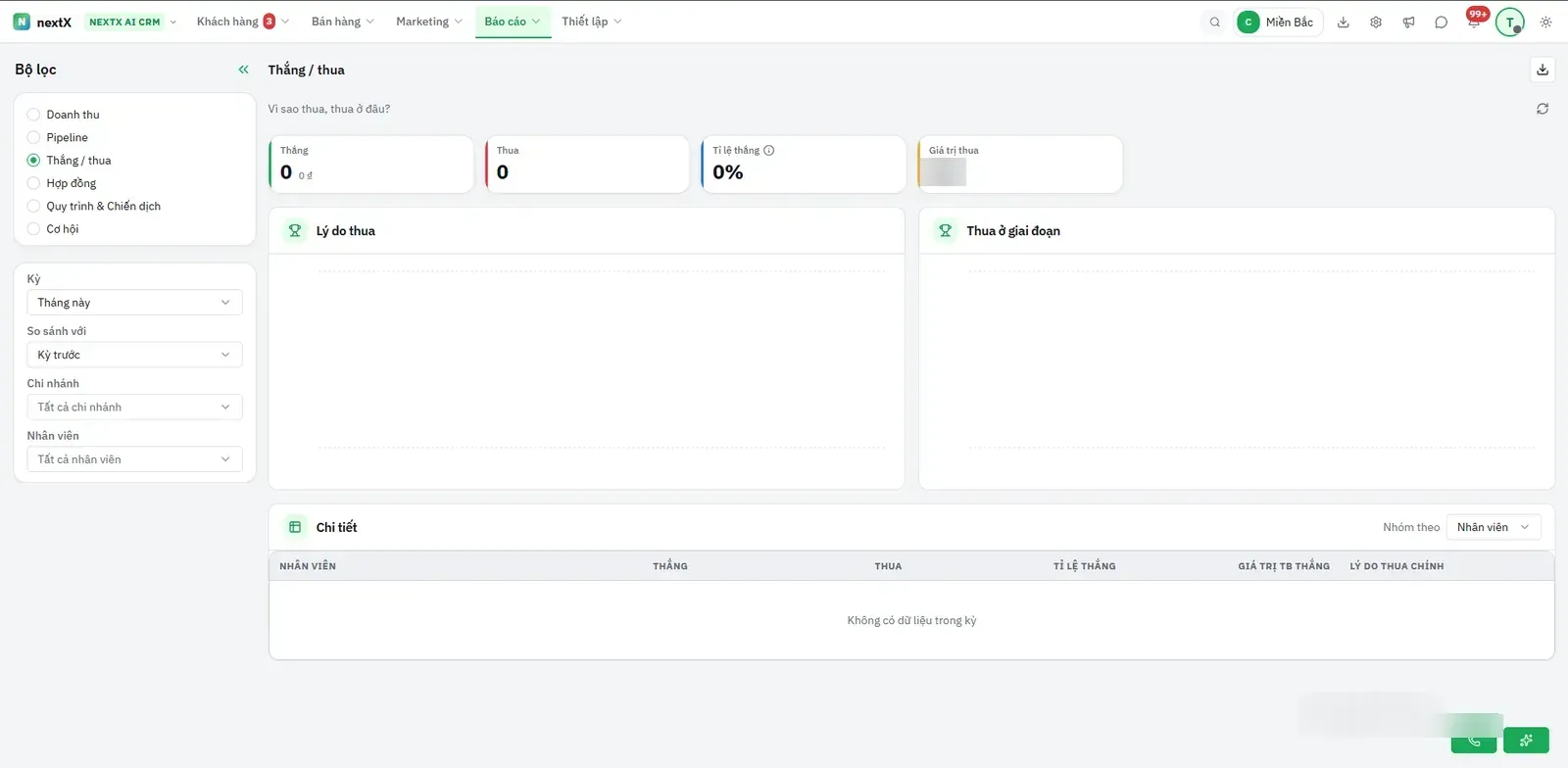The height and width of the screenshot is (768, 1568).
Task: Select the Hợp đồng radio option
Action: (33, 183)
